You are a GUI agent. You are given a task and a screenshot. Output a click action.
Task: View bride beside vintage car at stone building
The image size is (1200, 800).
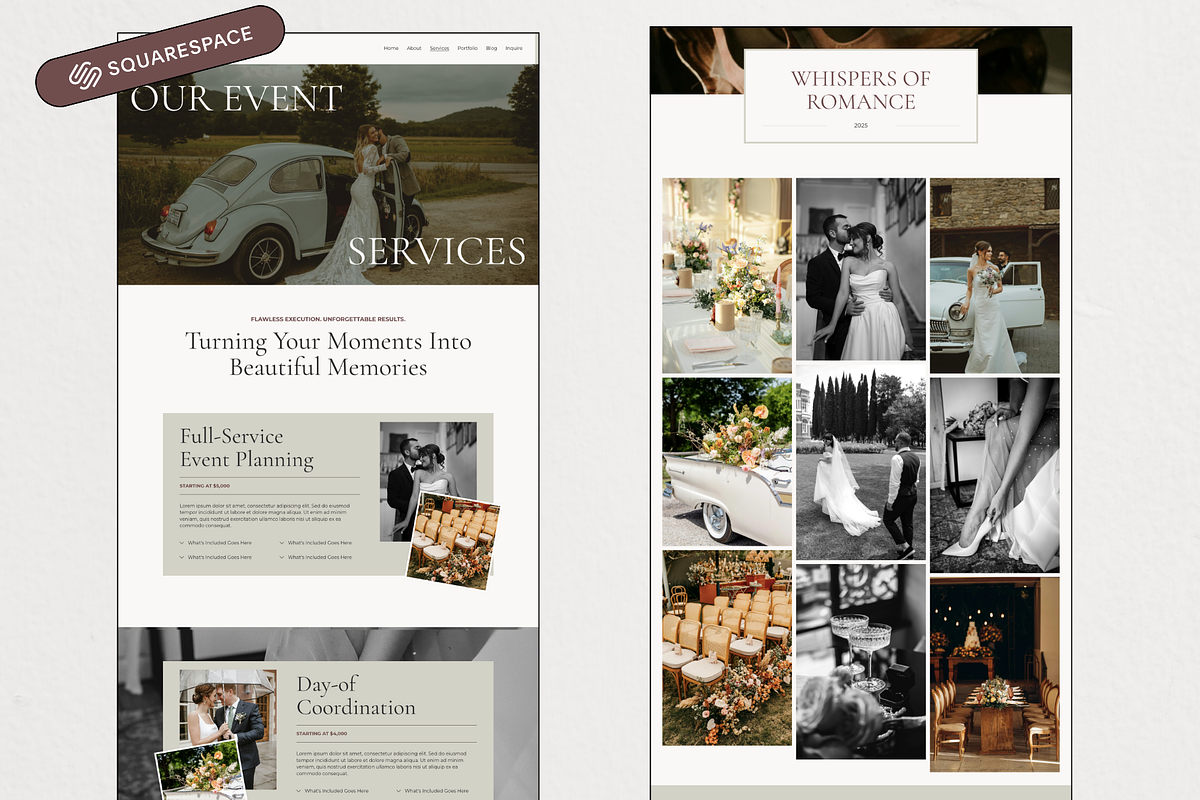(995, 276)
